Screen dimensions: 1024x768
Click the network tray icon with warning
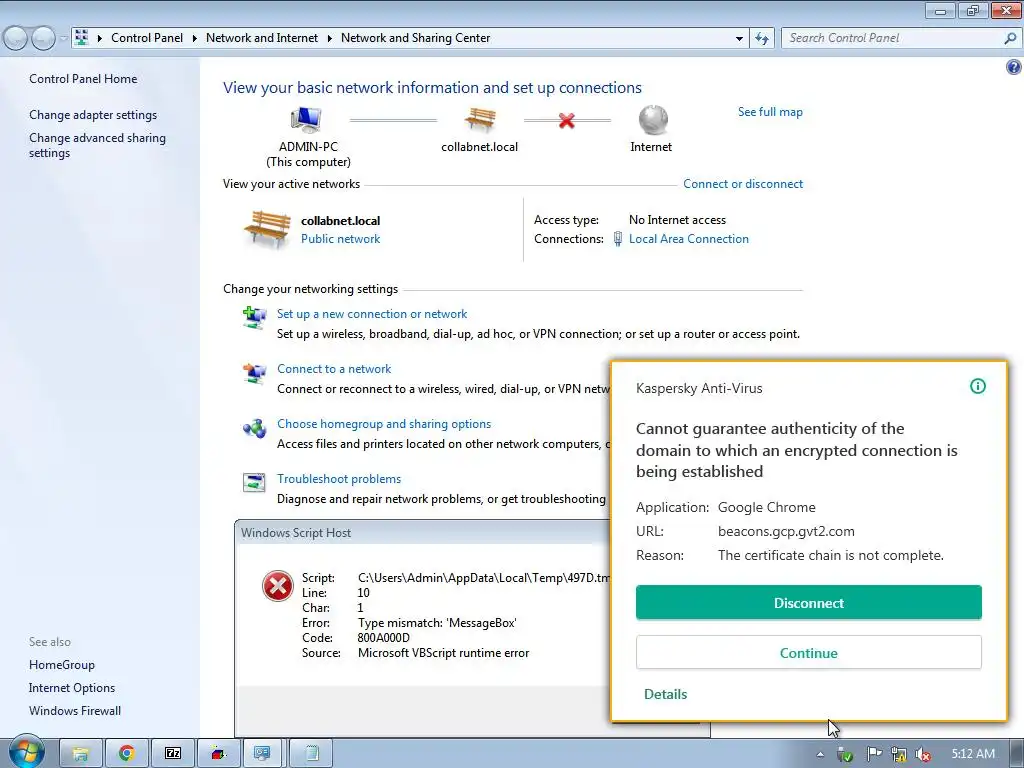[x=899, y=754]
